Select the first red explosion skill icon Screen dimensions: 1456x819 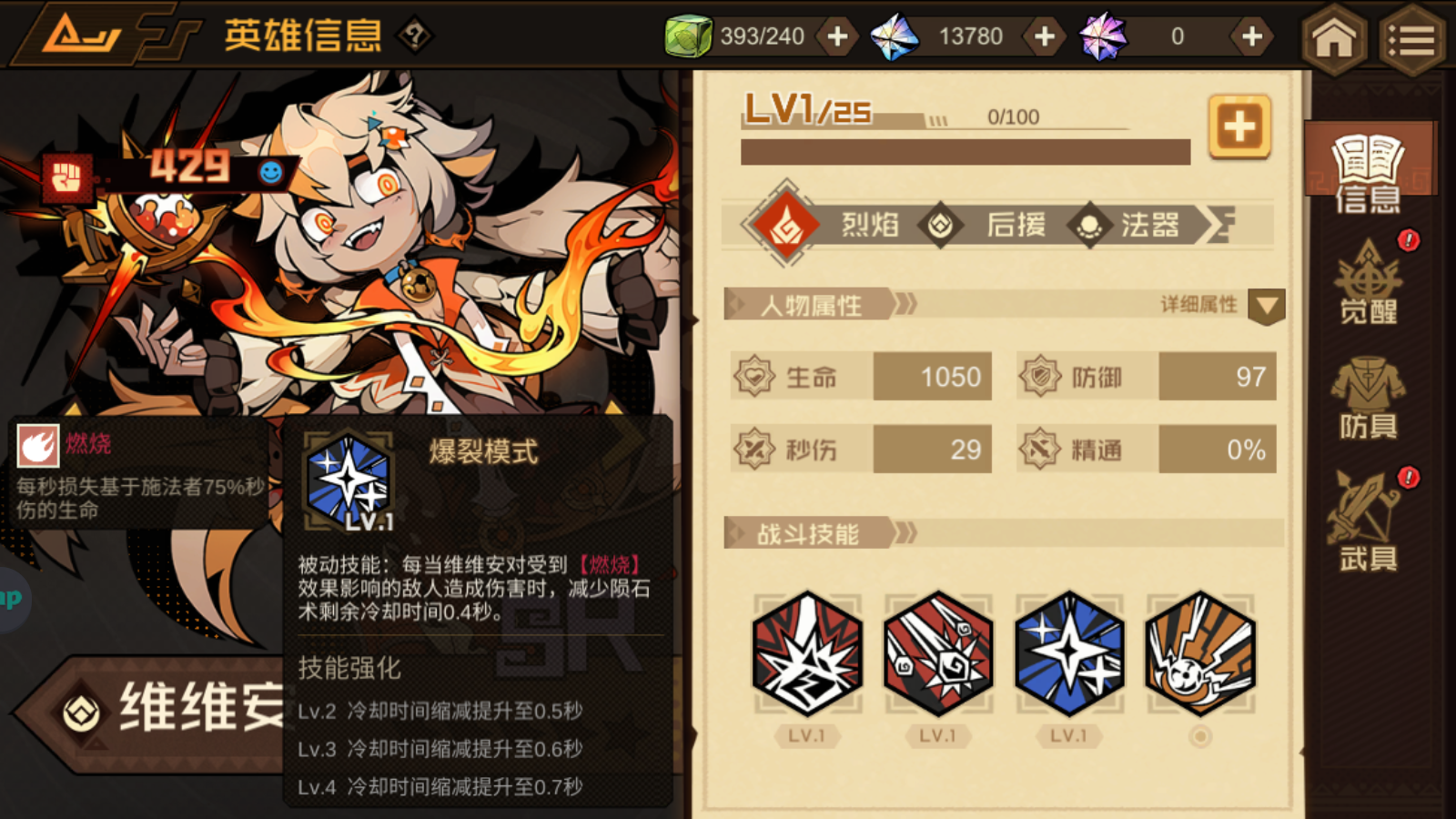(x=807, y=653)
